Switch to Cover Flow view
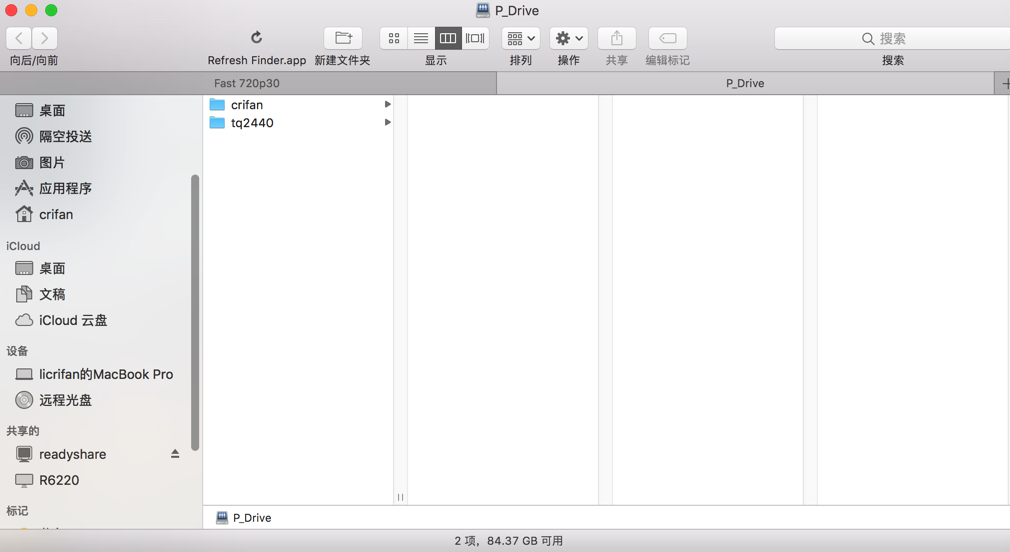This screenshot has height=552, width=1010. click(475, 39)
